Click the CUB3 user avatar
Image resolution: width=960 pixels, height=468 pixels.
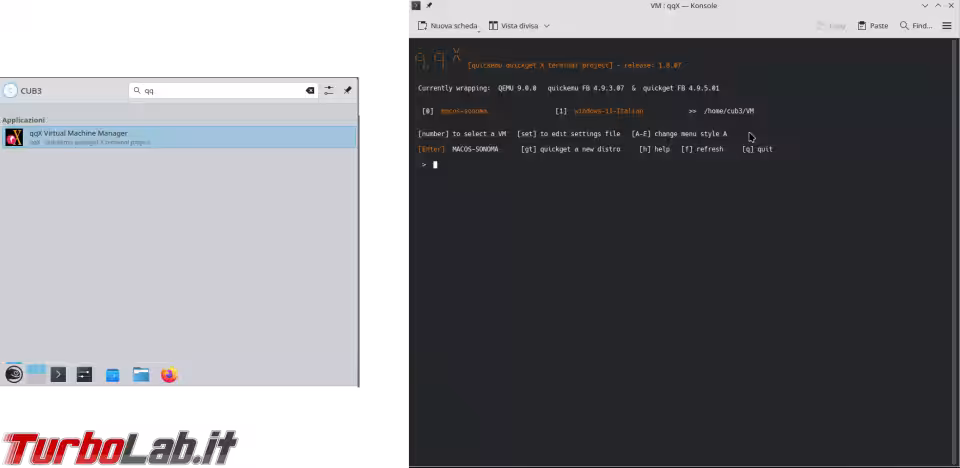coord(10,91)
